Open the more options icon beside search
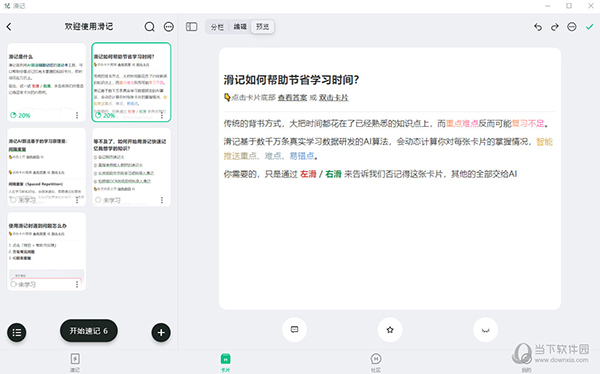 [x=169, y=27]
